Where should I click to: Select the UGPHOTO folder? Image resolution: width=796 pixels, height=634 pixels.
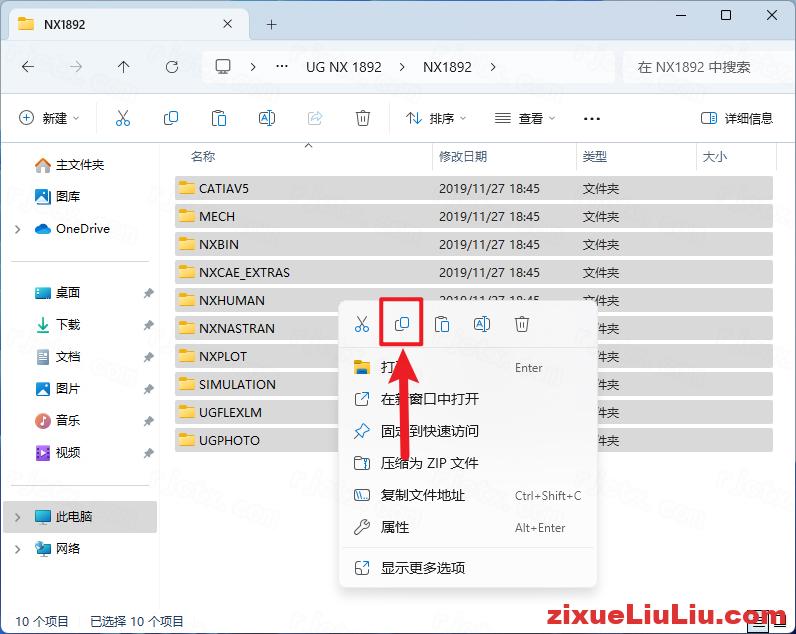pyautogui.click(x=256, y=440)
